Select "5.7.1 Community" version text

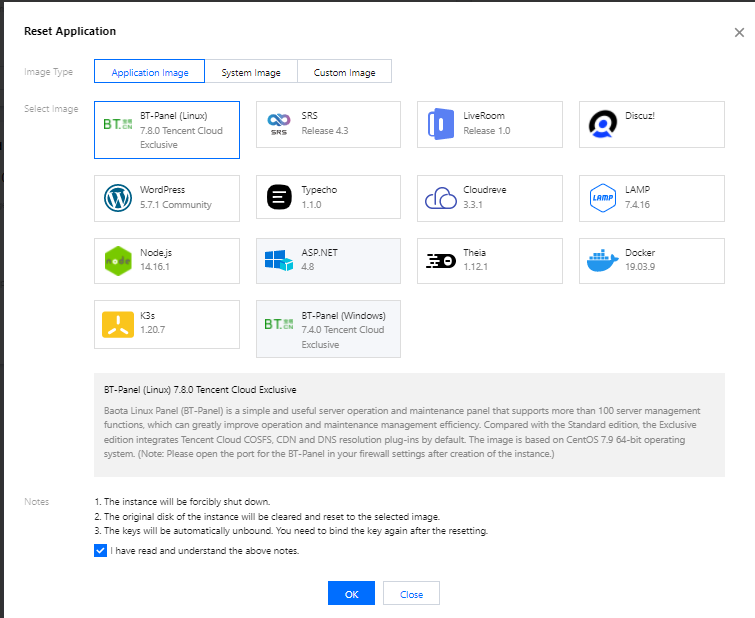(176, 205)
